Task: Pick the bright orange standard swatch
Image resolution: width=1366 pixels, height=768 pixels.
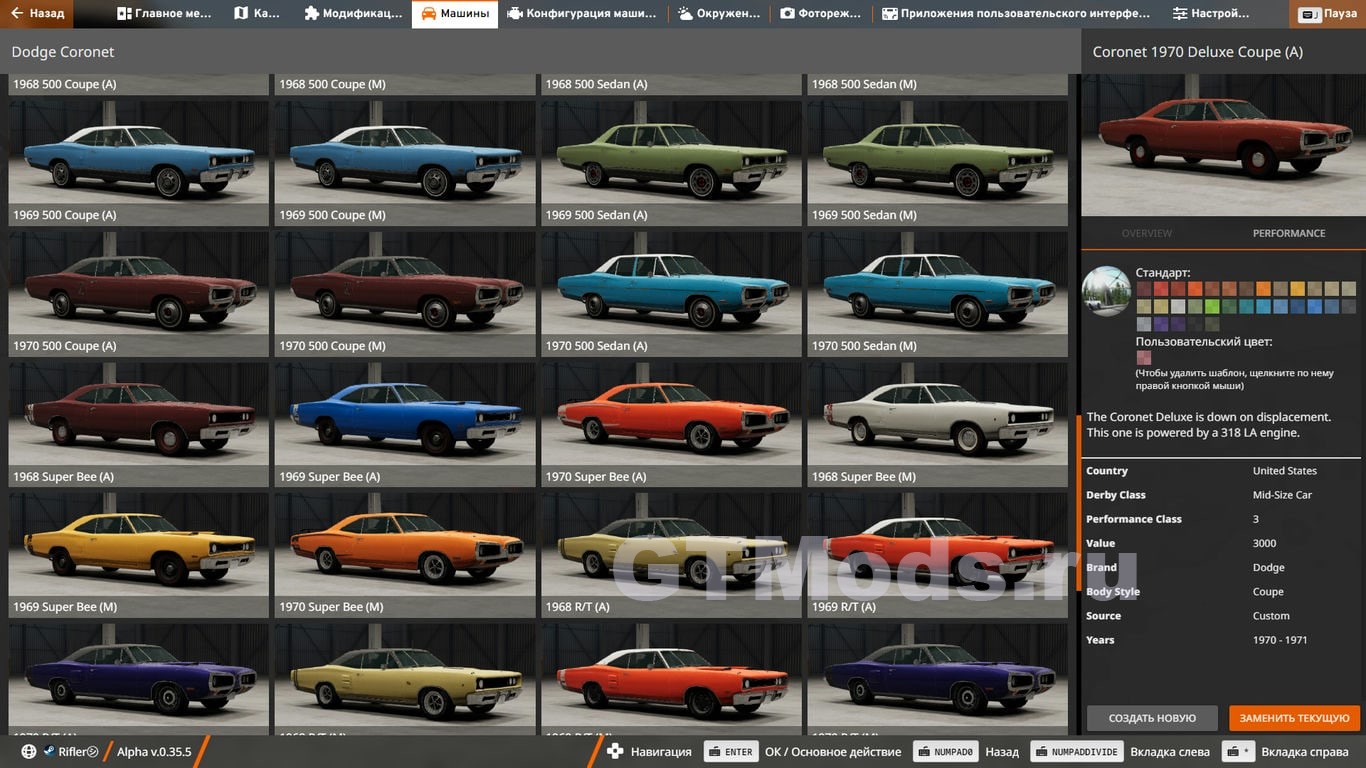Action: pos(1264,289)
